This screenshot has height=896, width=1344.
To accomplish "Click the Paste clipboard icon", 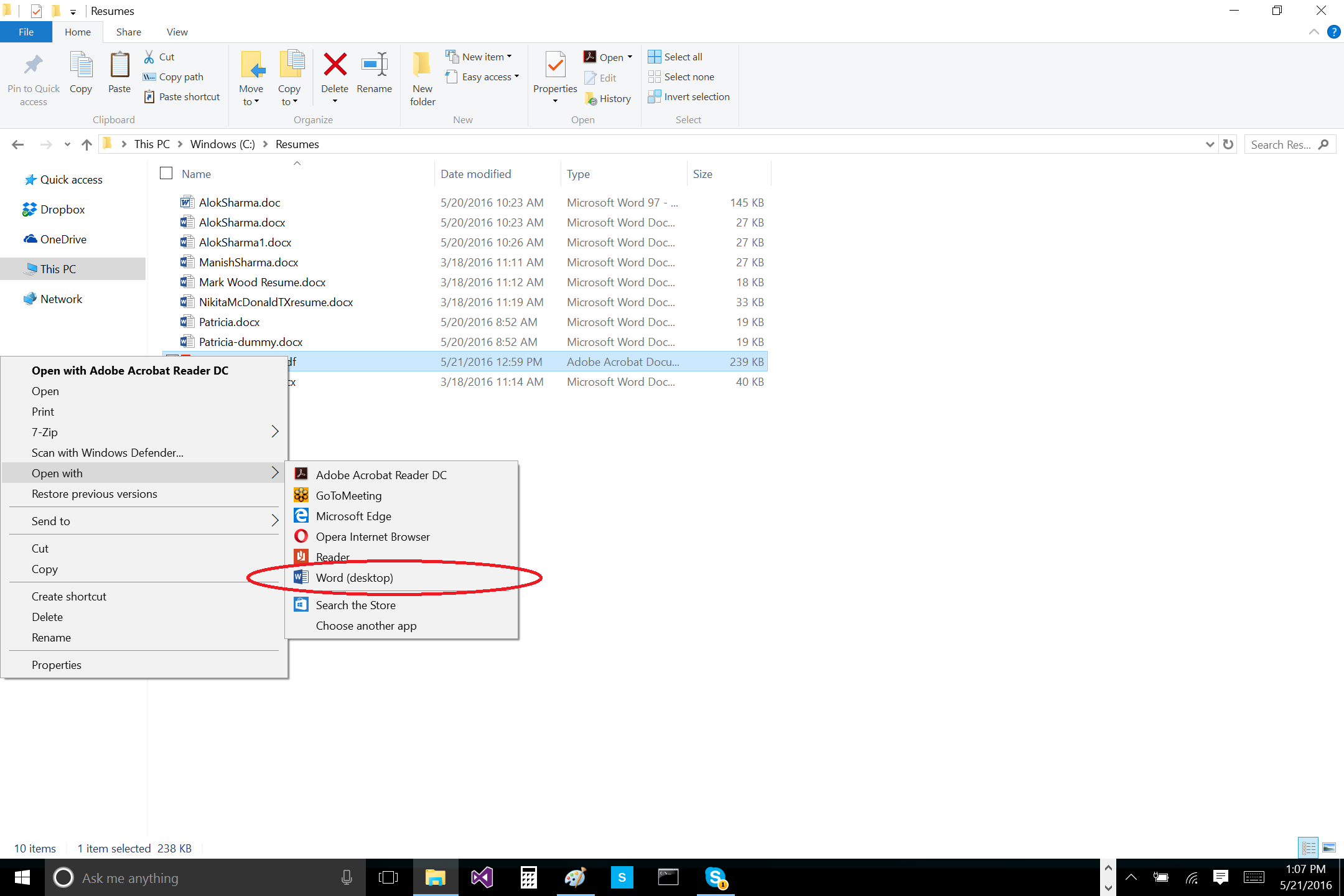I will pyautogui.click(x=119, y=65).
